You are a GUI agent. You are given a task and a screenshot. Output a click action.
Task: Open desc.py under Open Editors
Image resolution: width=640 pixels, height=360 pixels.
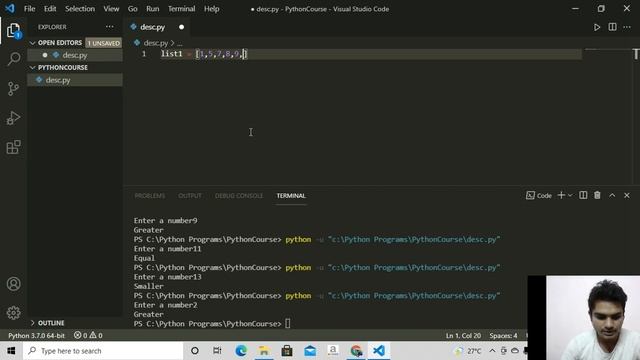click(x=75, y=55)
